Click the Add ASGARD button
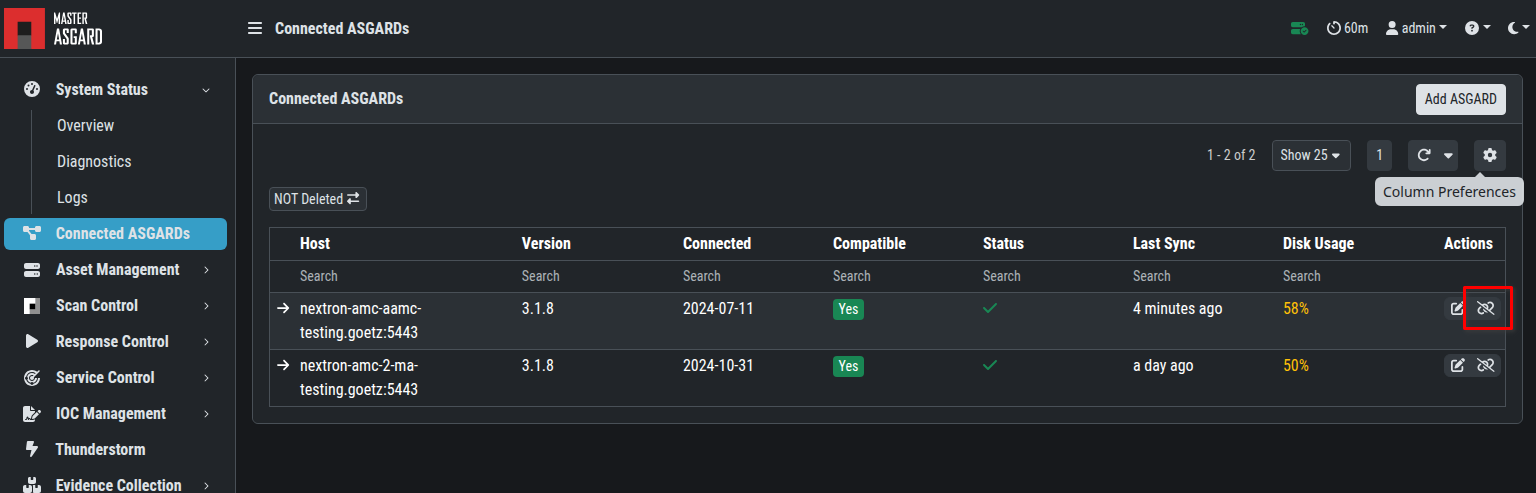 pos(1460,99)
